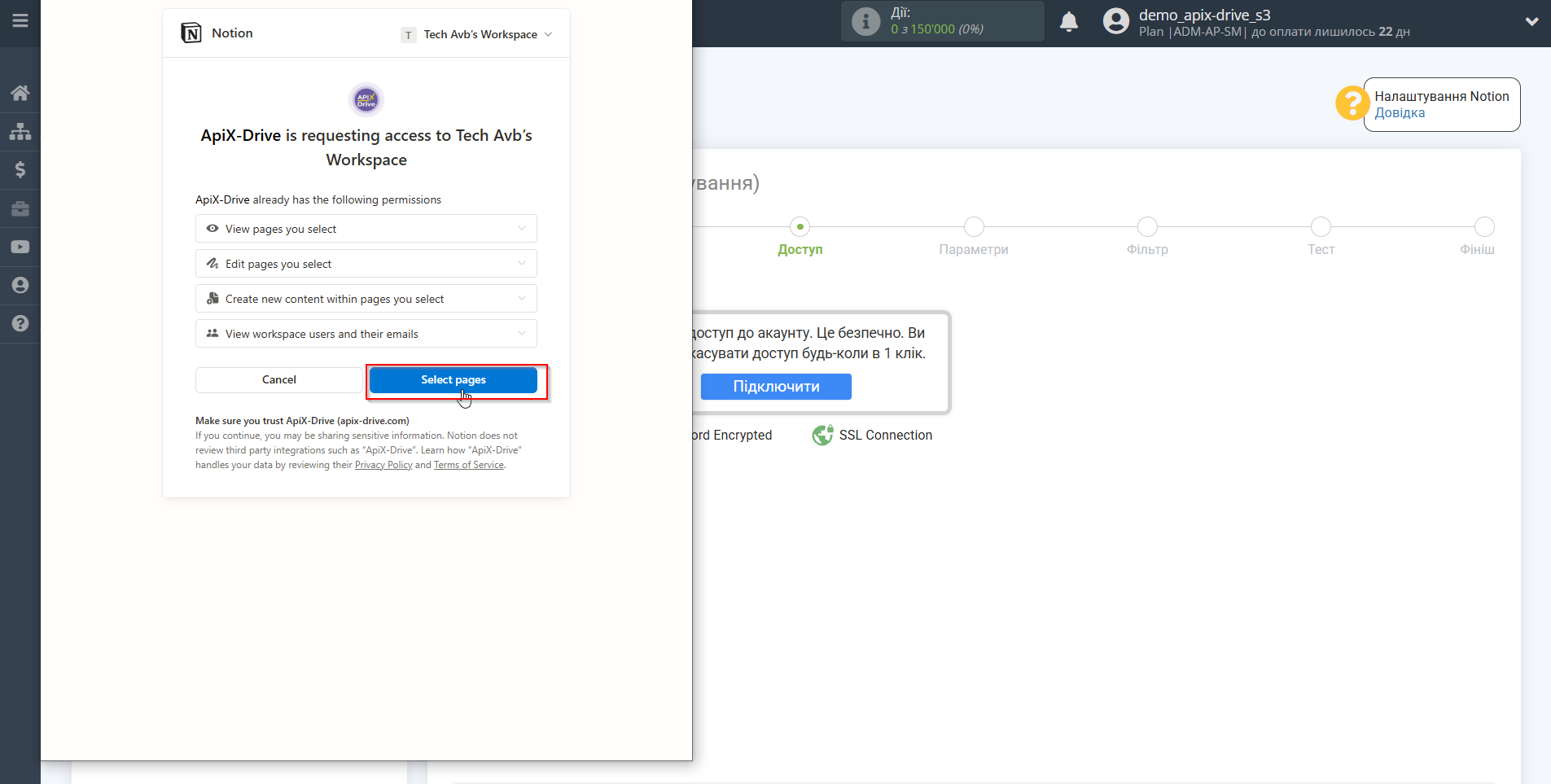The width and height of the screenshot is (1551, 784).
Task: Open the Фільтр step label
Action: (1147, 250)
